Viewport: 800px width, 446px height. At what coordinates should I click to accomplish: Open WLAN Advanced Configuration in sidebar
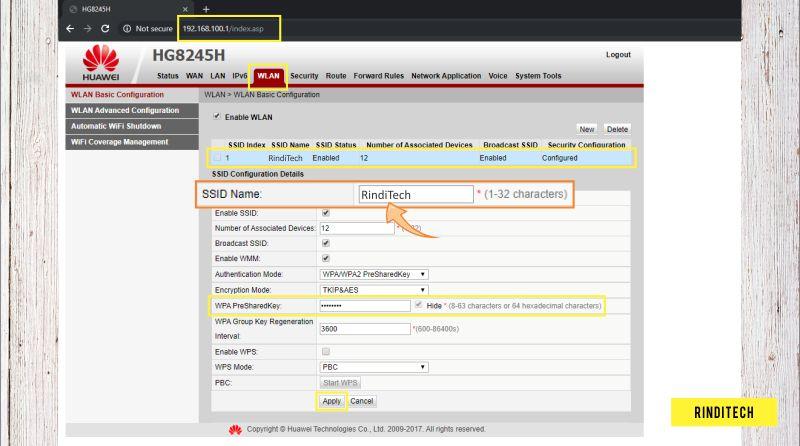coord(132,111)
